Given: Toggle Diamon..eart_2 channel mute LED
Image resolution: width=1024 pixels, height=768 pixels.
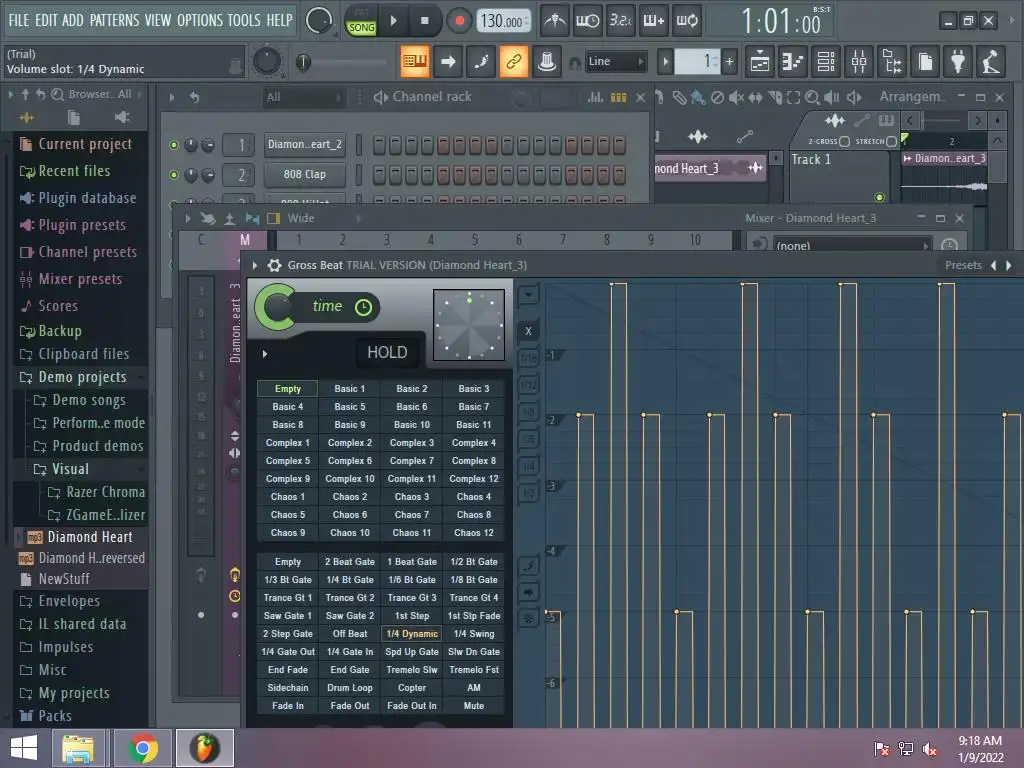Looking at the screenshot, I should (174, 145).
